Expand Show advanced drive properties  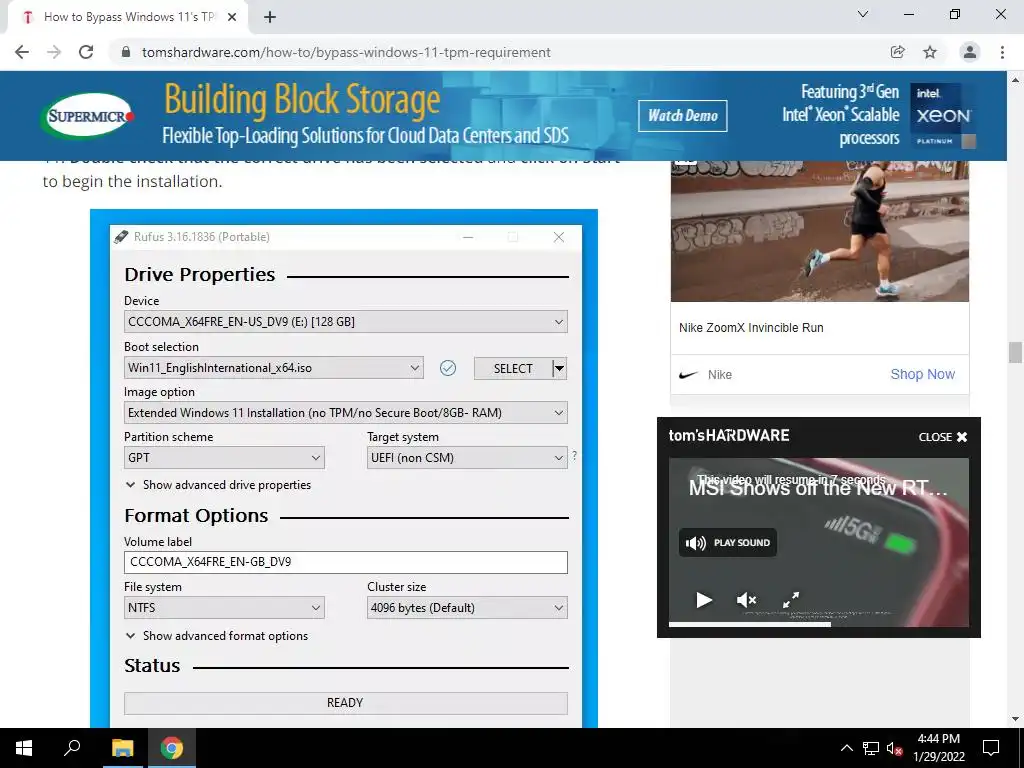[x=218, y=485]
